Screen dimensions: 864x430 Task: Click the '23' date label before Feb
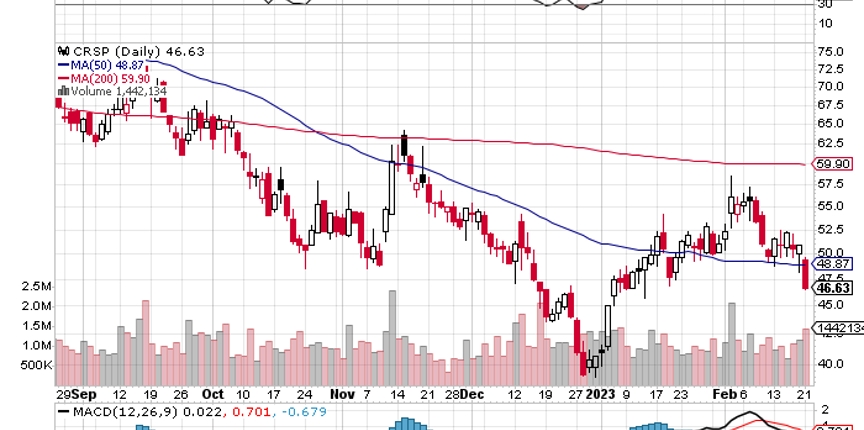pyautogui.click(x=681, y=395)
